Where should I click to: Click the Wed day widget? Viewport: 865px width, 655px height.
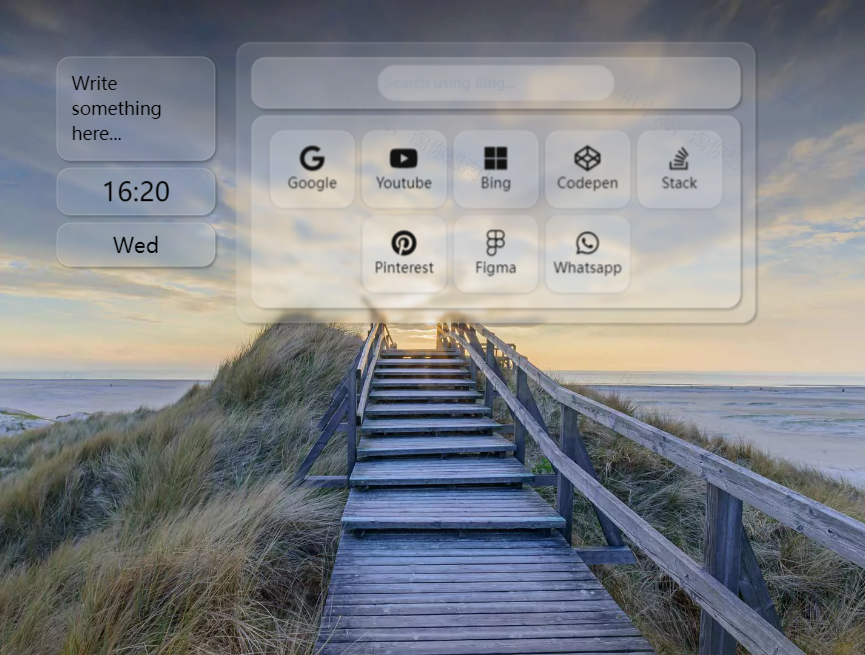(136, 245)
